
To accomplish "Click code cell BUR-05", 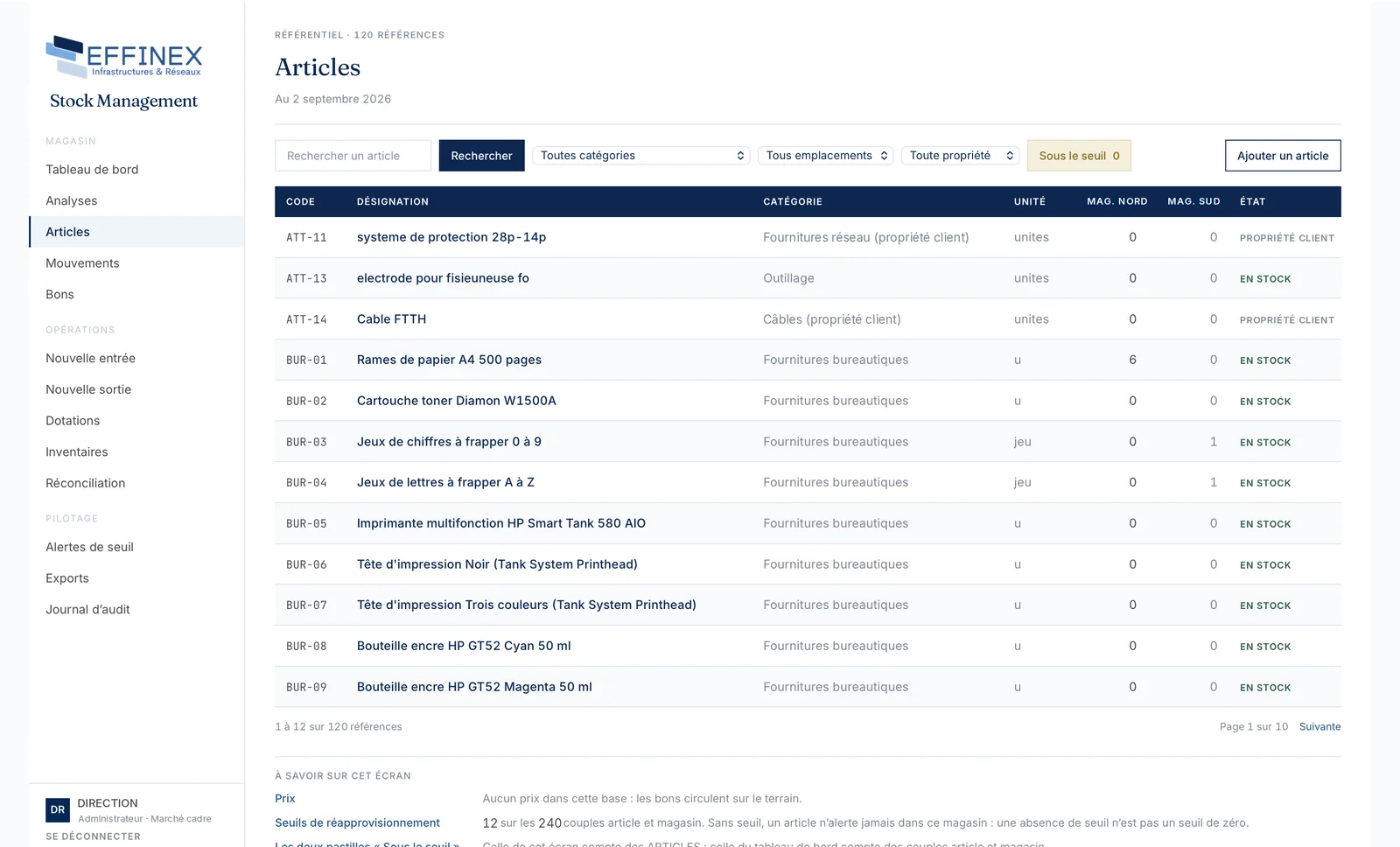I will click(x=306, y=524).
